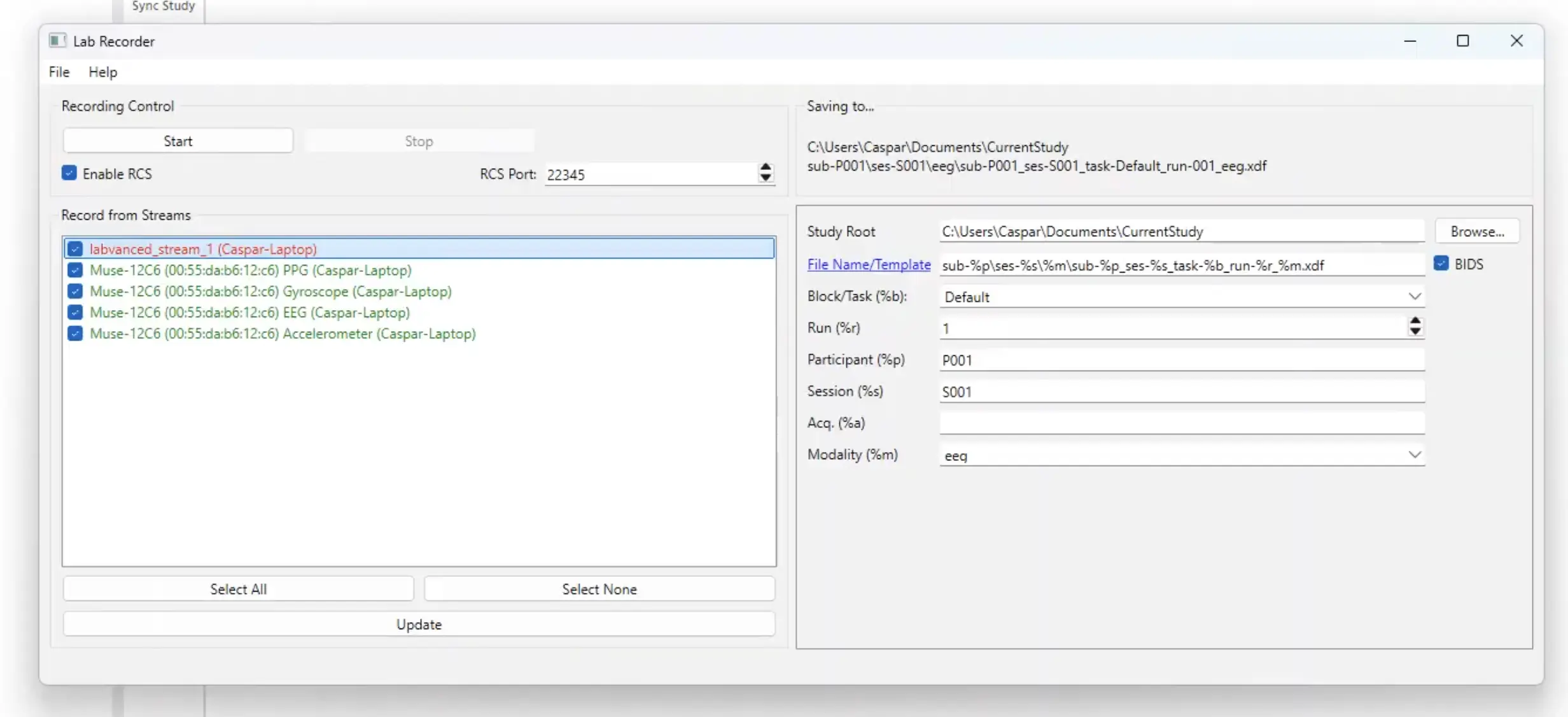Decrease the RCS Port value
Viewport: 1568px width, 717px height.
coord(766,179)
